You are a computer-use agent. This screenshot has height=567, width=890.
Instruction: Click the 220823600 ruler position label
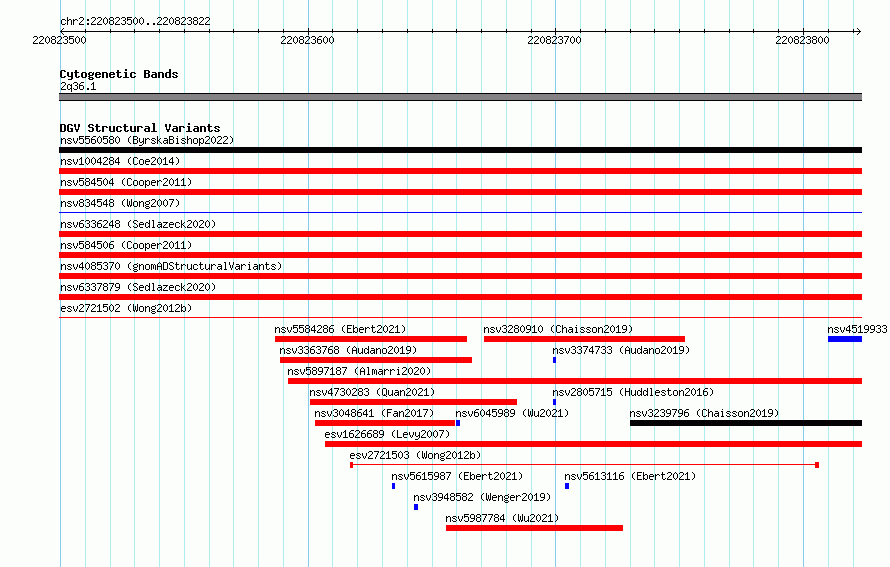click(307, 40)
